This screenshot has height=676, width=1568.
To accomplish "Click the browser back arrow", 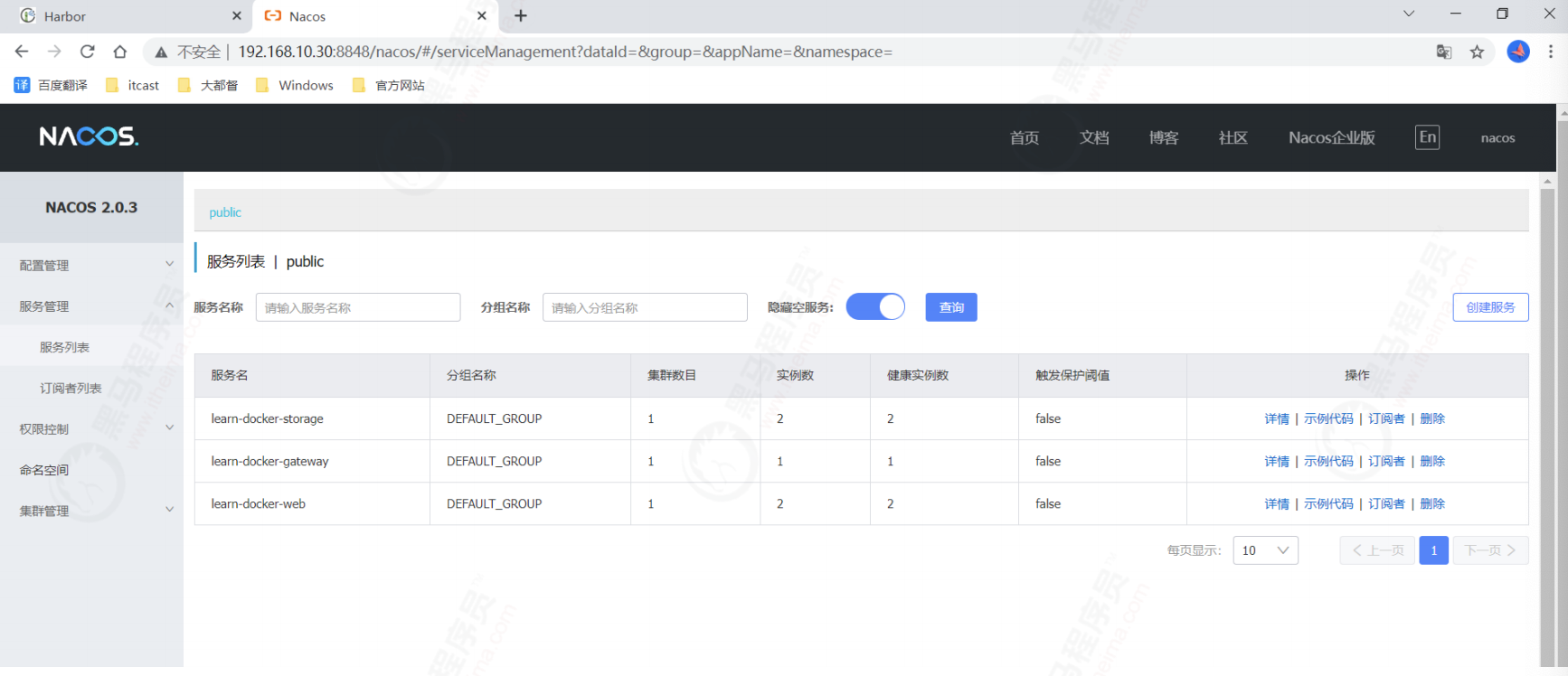I will click(x=22, y=52).
